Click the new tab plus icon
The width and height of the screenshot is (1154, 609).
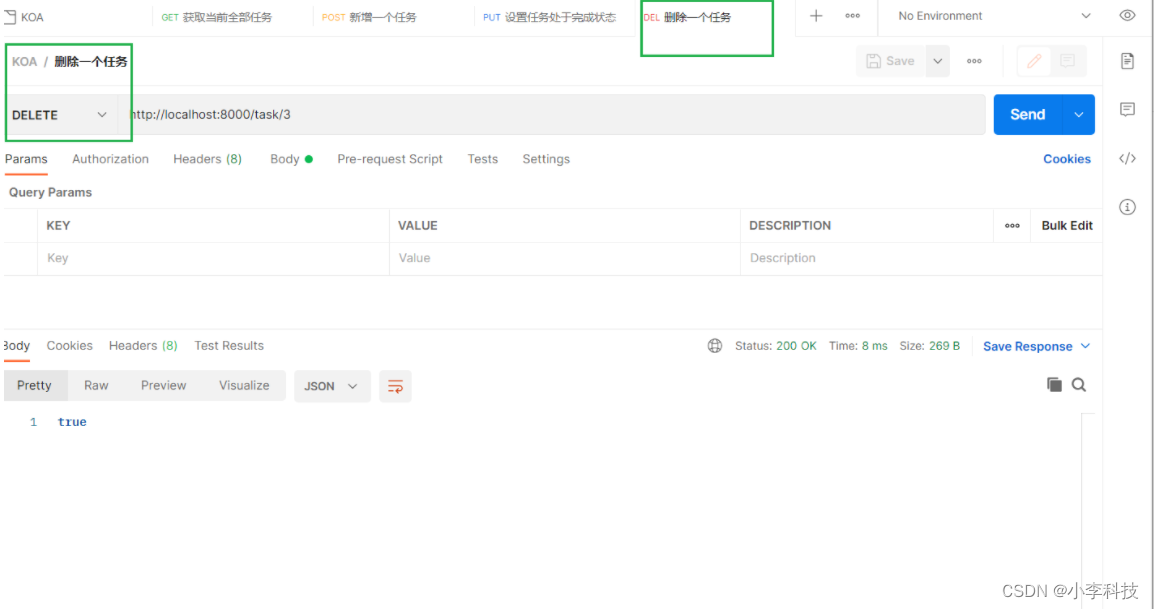[x=816, y=16]
